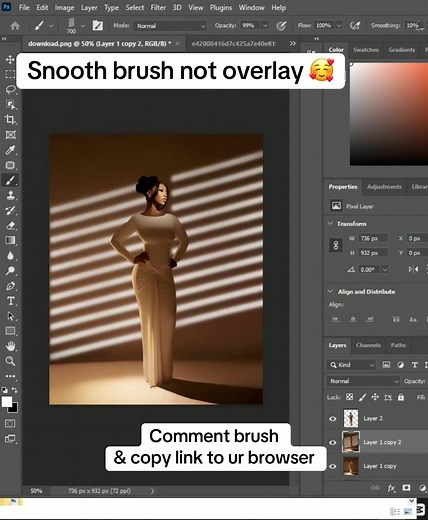Toggle lock image pixels brush icon
This screenshot has height=520, width=428.
click(362, 397)
